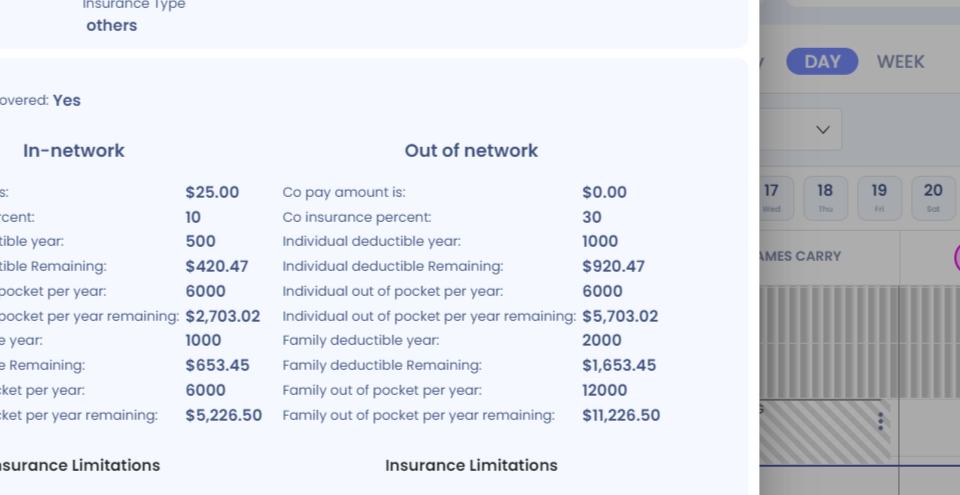960x495 pixels.
Task: Select date 19 Fri
Action: click(879, 198)
